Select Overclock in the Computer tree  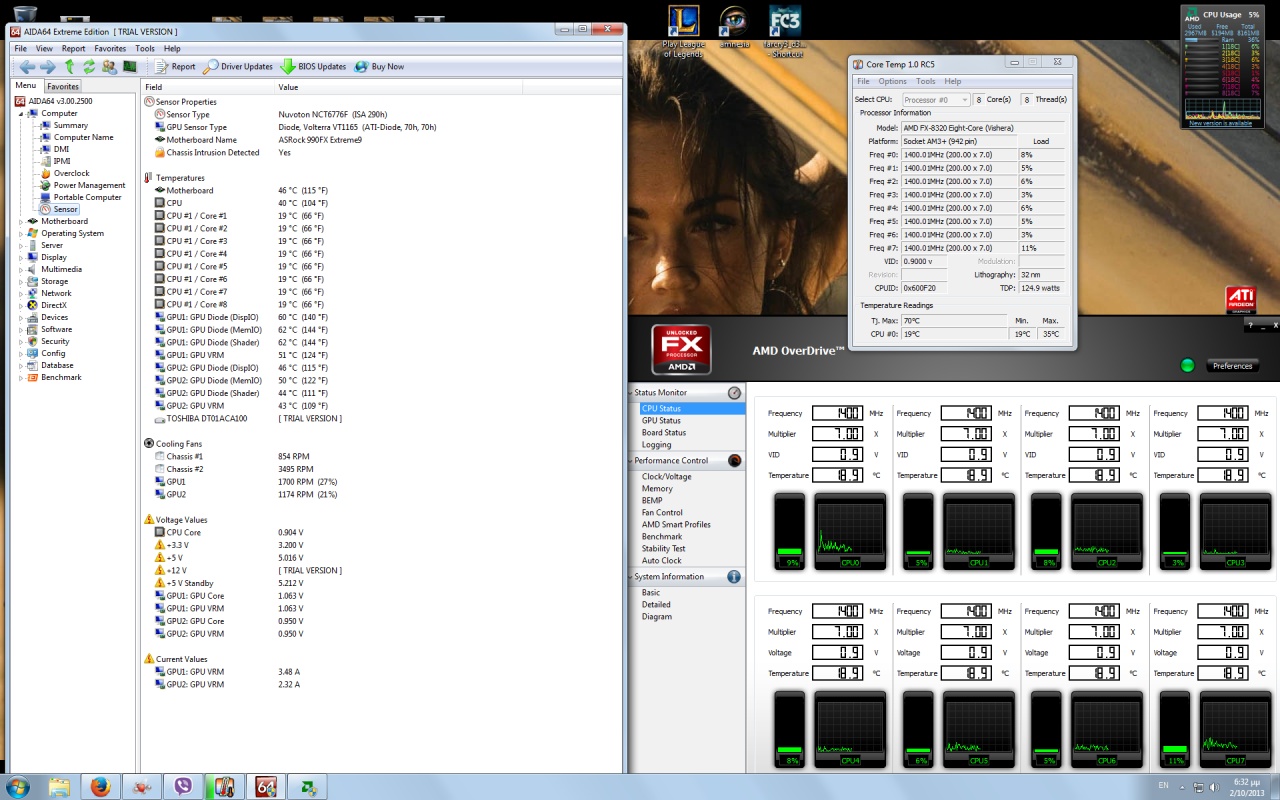71,173
